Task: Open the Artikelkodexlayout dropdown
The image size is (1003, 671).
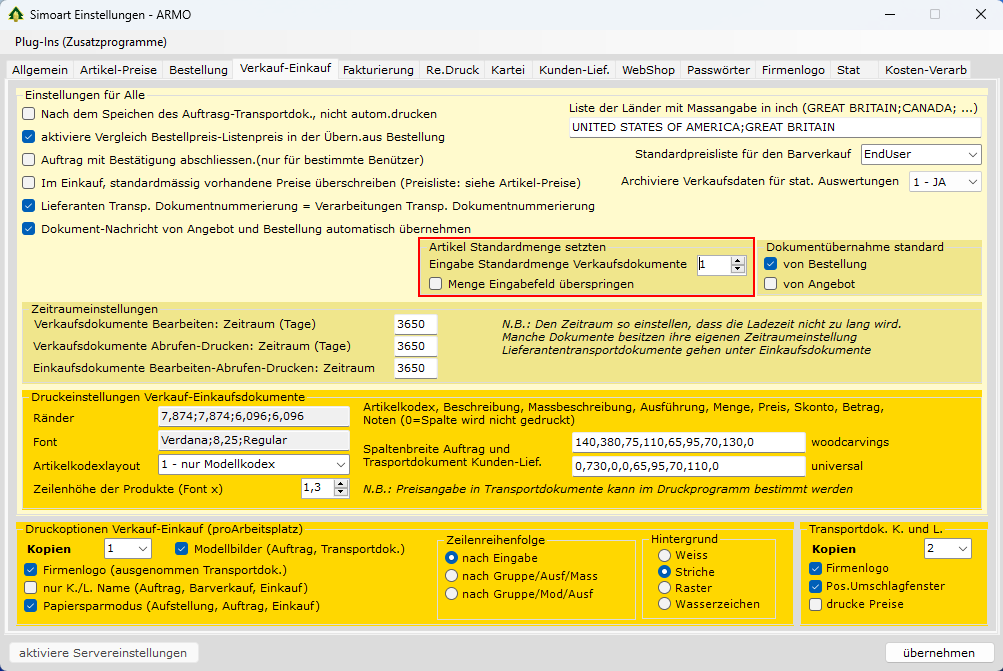Action: click(x=254, y=464)
